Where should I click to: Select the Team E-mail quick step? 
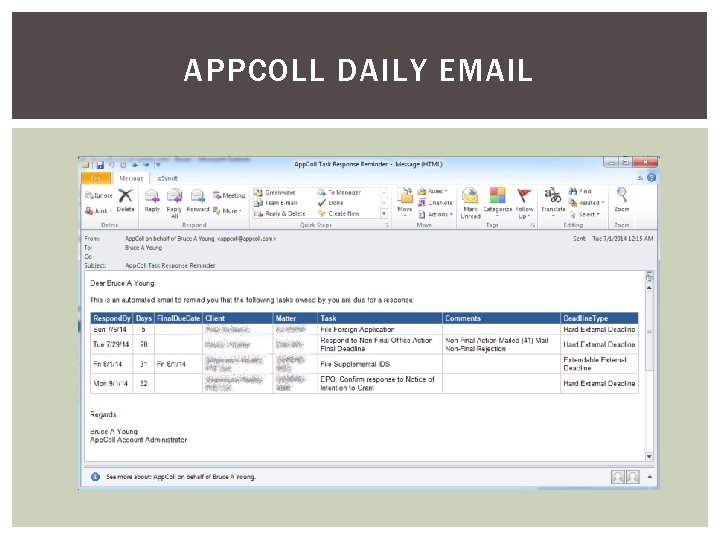[x=276, y=202]
